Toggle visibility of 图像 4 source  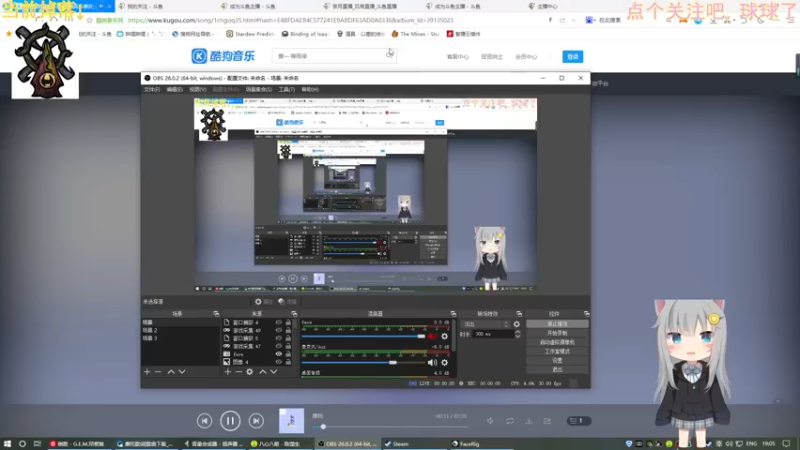(279, 362)
